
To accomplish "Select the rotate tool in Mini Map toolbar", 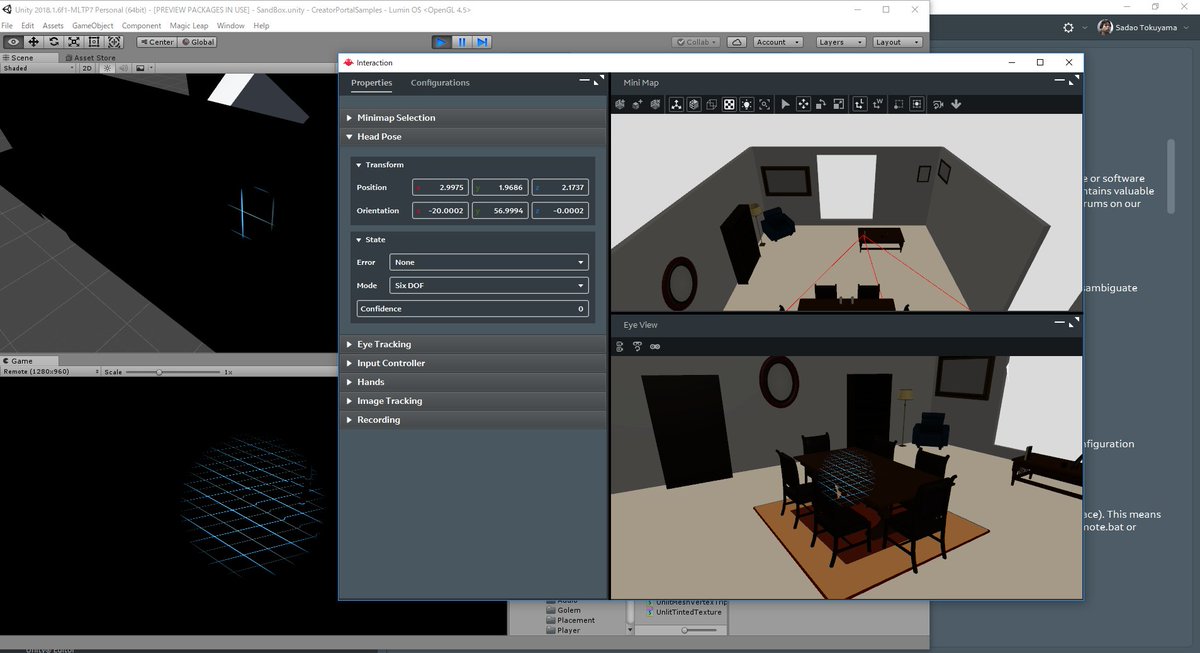I will click(x=821, y=104).
